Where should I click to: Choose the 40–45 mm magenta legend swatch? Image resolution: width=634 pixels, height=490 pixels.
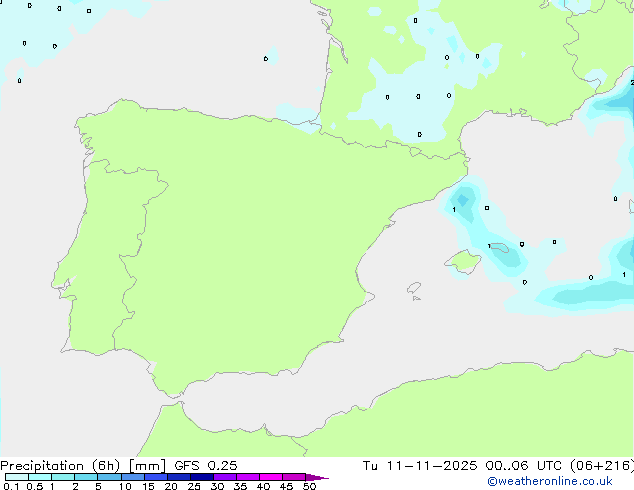271,477
